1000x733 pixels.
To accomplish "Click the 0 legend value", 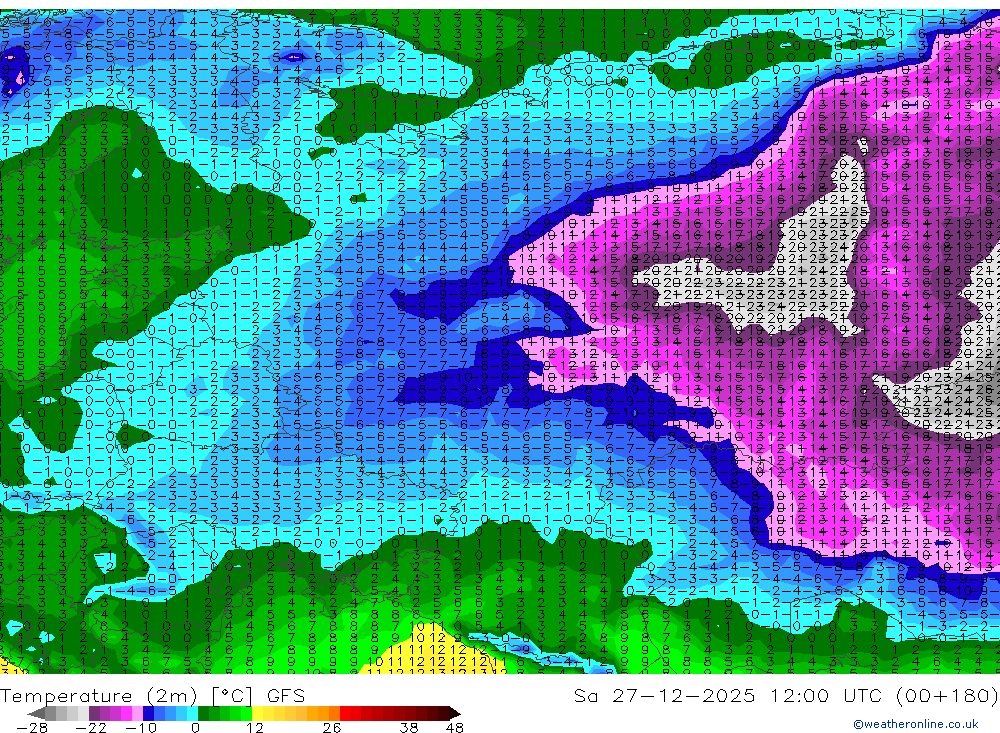I will point(195,728).
